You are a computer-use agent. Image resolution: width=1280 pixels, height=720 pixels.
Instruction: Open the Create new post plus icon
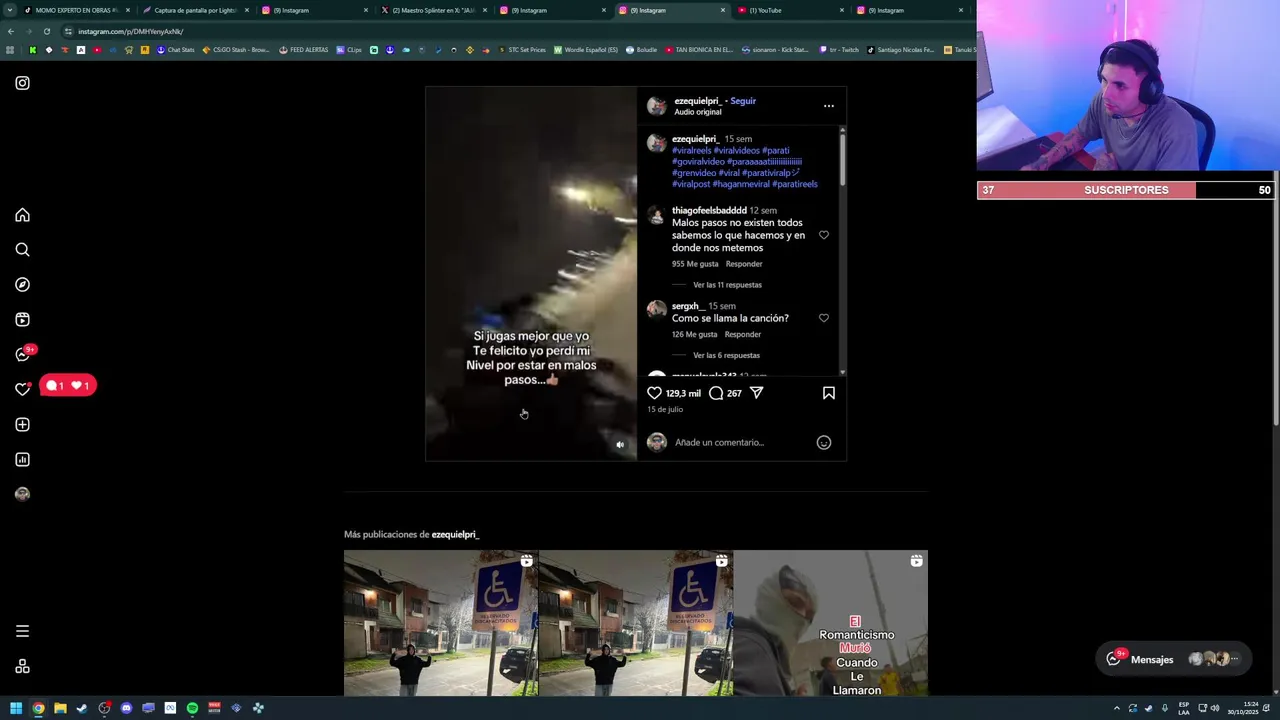point(22,425)
